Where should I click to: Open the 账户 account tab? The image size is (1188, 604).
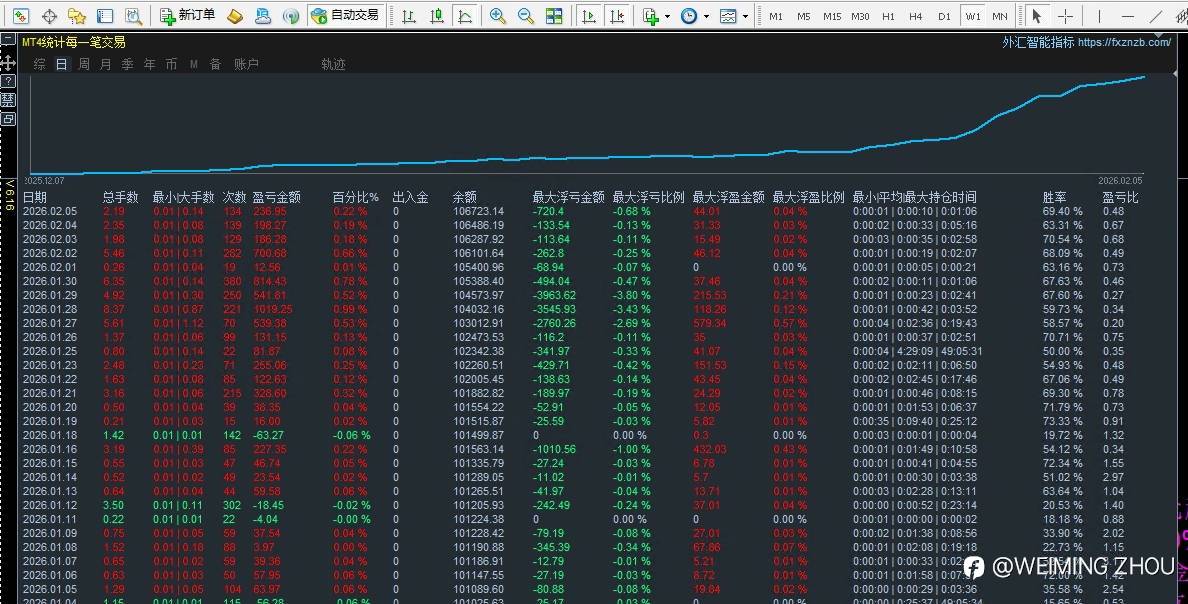coord(246,64)
